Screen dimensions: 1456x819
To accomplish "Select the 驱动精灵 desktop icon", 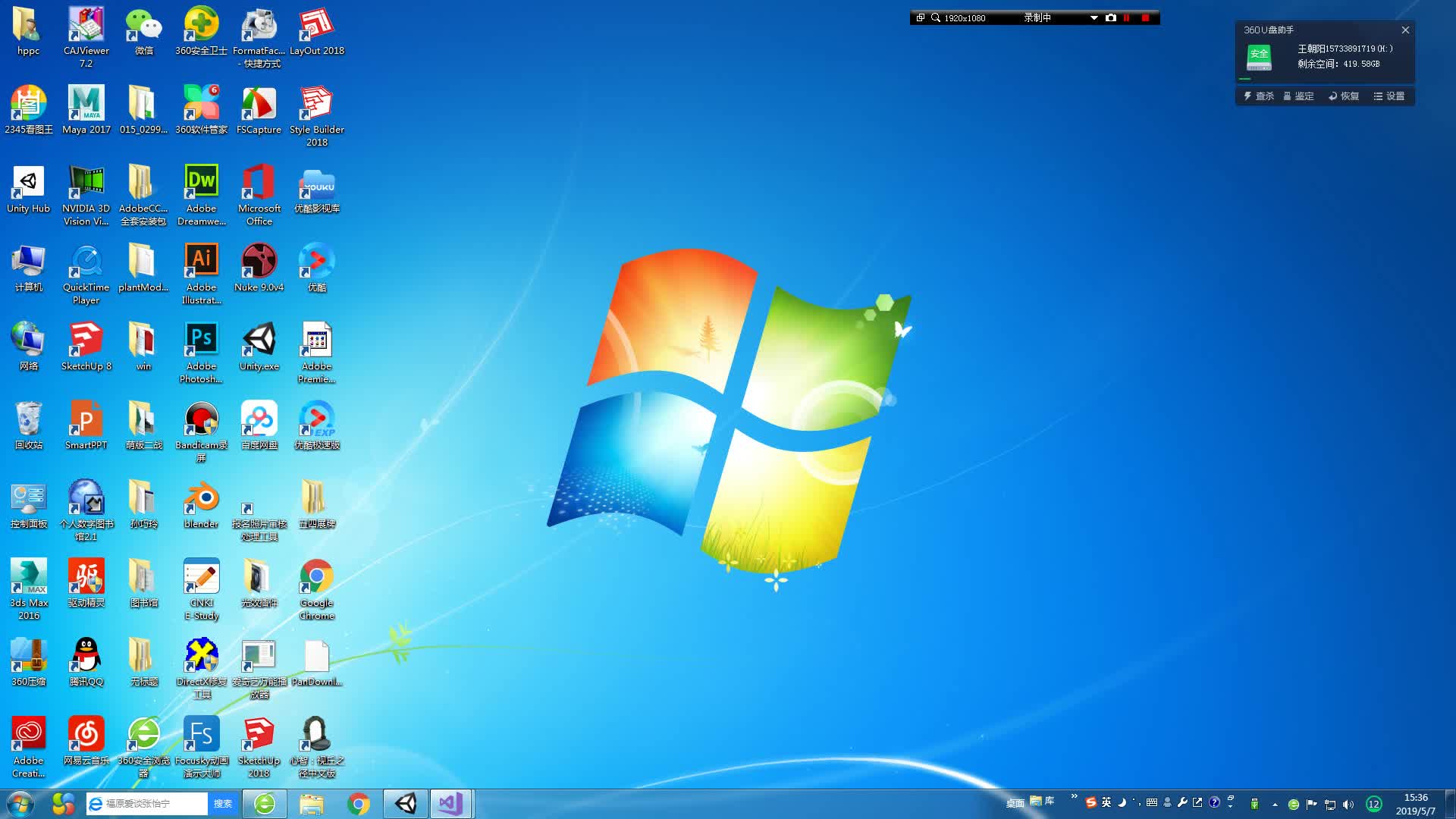I will [x=86, y=584].
